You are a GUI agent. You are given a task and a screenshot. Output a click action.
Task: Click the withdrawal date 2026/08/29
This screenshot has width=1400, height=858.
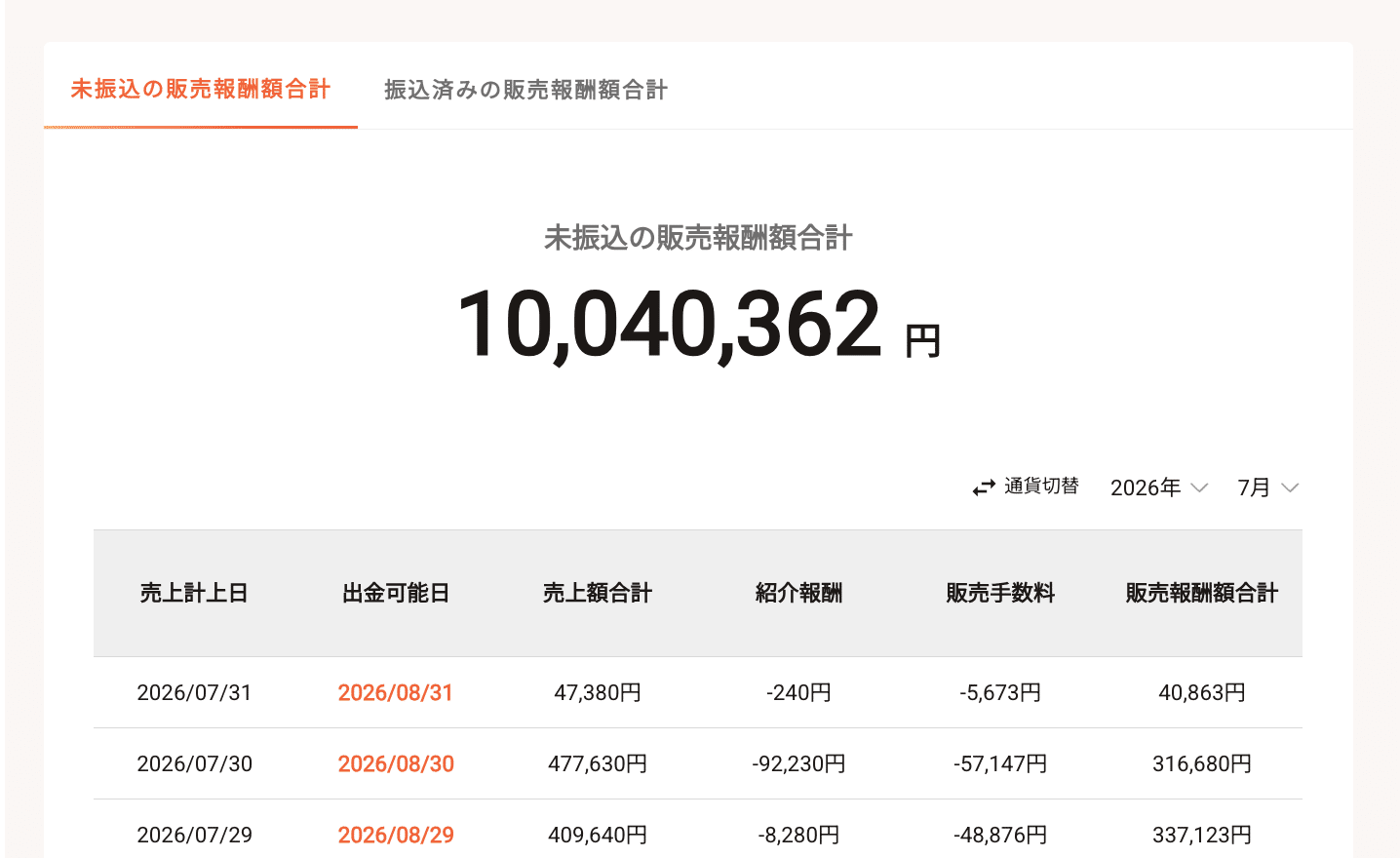[x=396, y=835]
